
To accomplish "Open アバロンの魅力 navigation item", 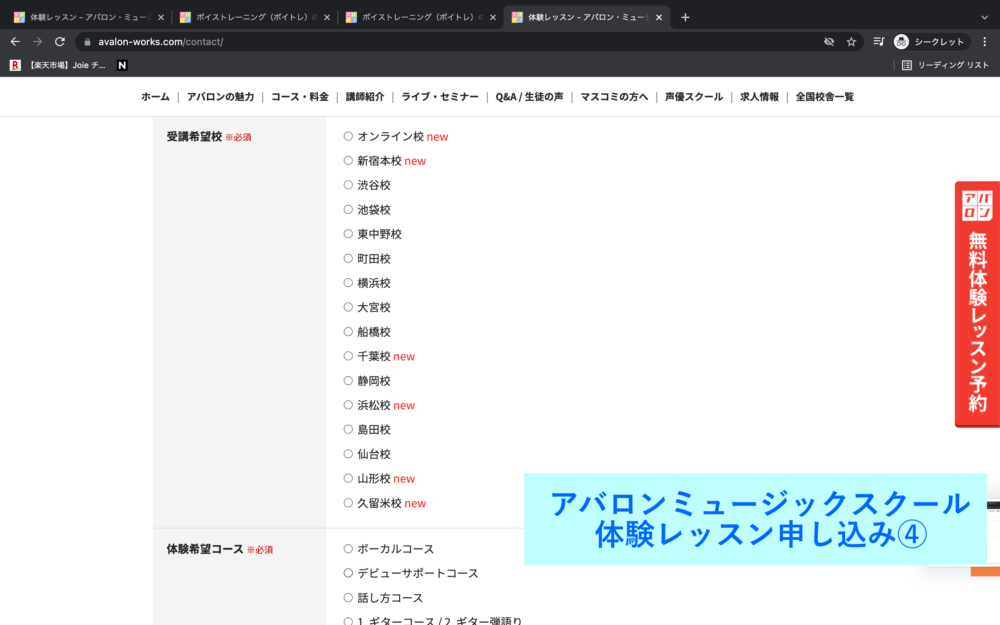I will 221,97.
